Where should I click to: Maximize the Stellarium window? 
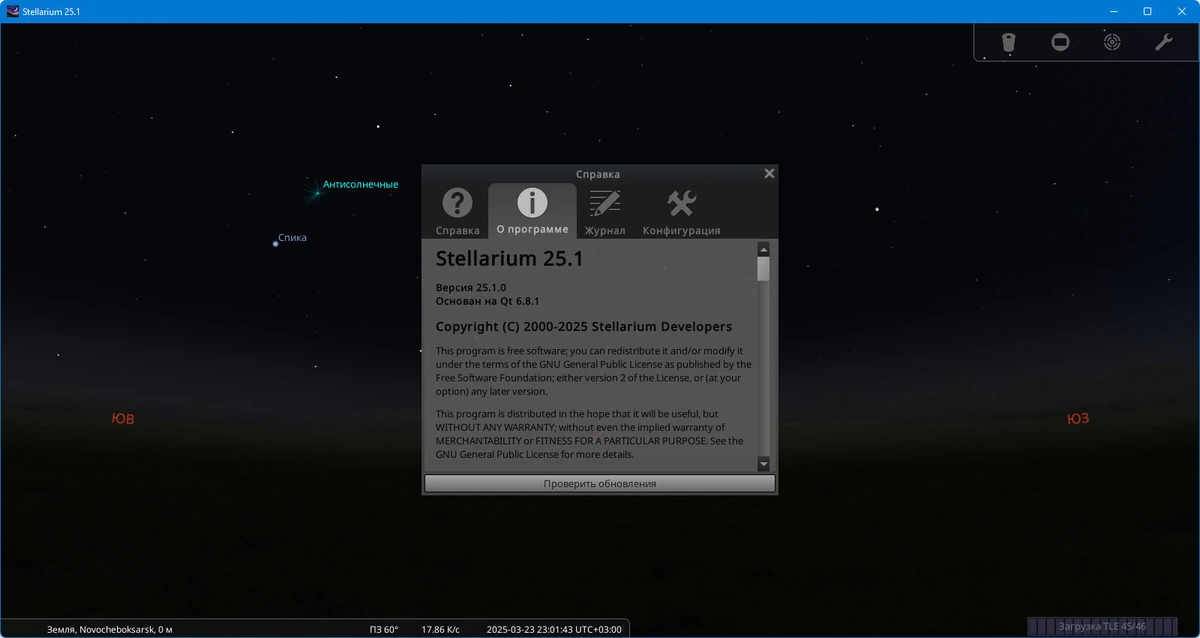[1147, 11]
